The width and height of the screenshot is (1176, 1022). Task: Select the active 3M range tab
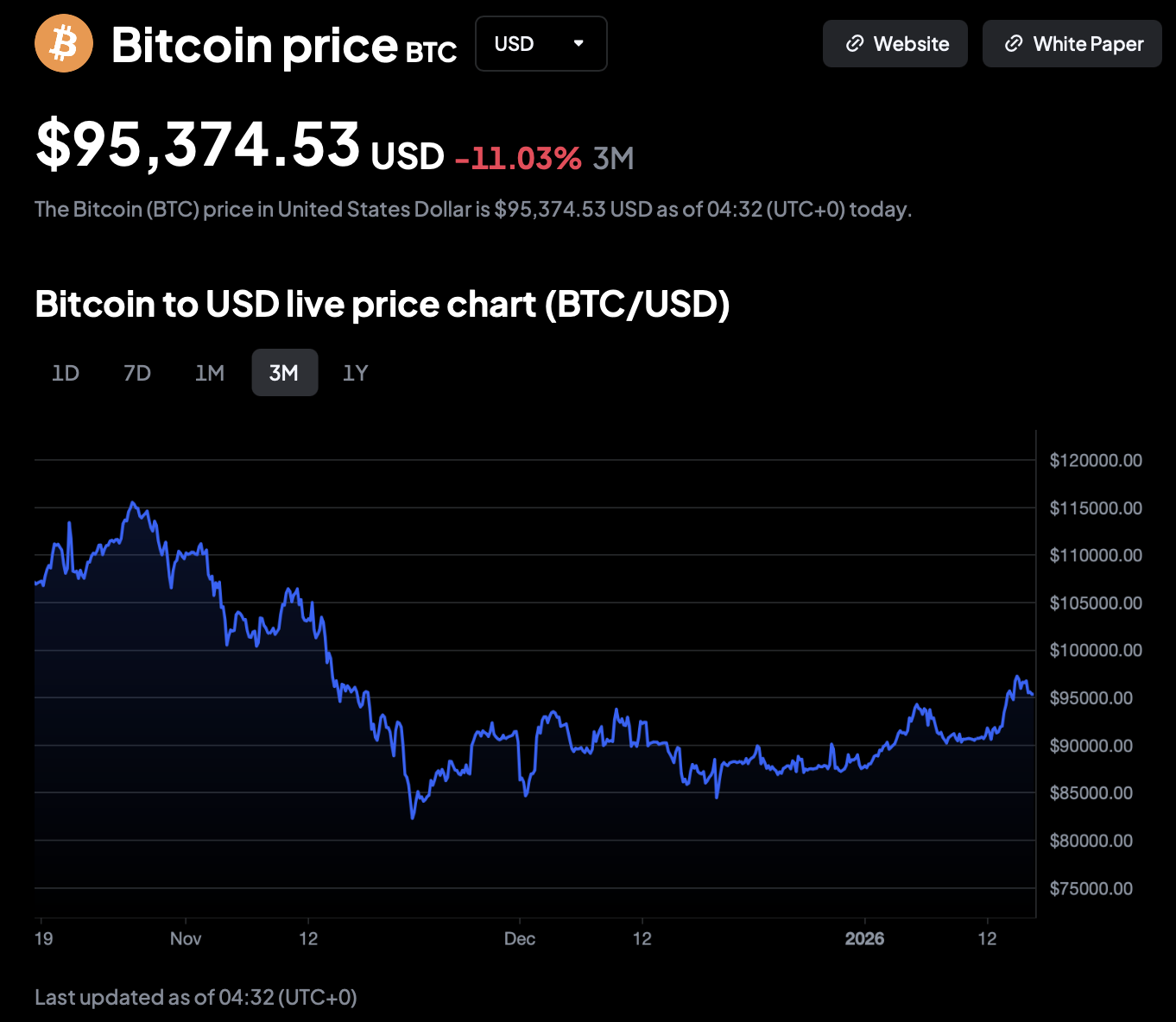pos(284,373)
